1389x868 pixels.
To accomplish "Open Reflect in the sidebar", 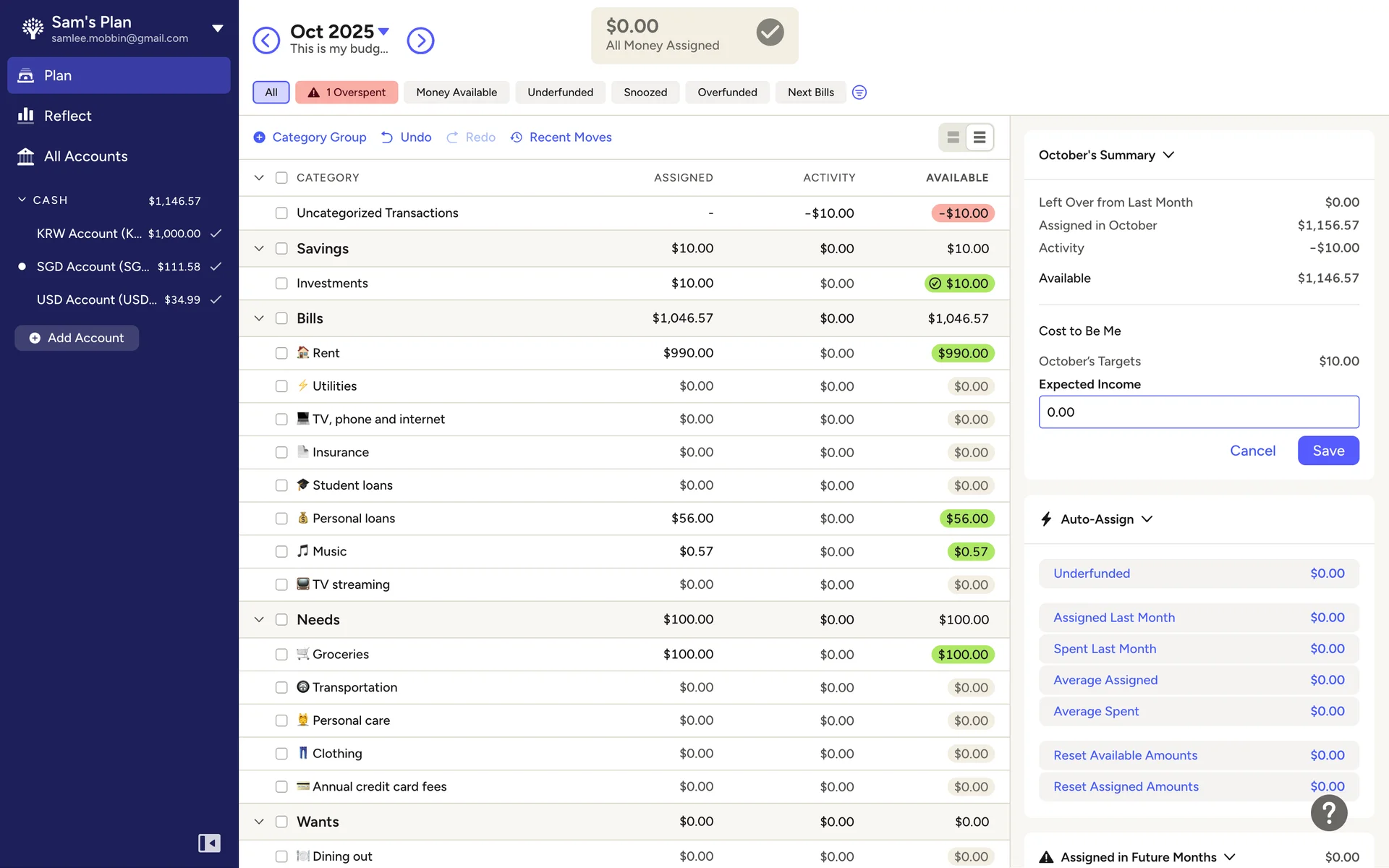I will (x=67, y=116).
